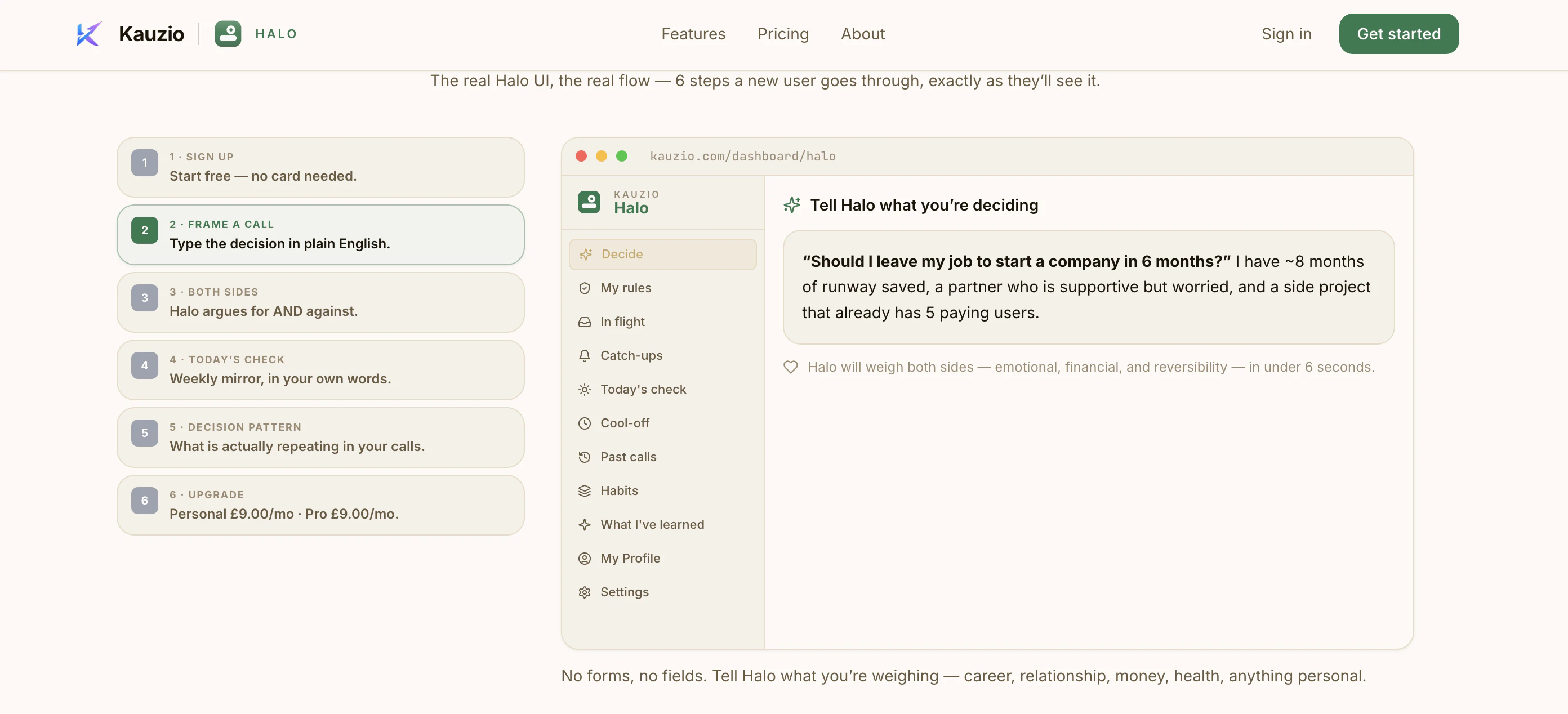This screenshot has height=714, width=1568.
Task: Click the HALO header label
Action: coord(277,34)
